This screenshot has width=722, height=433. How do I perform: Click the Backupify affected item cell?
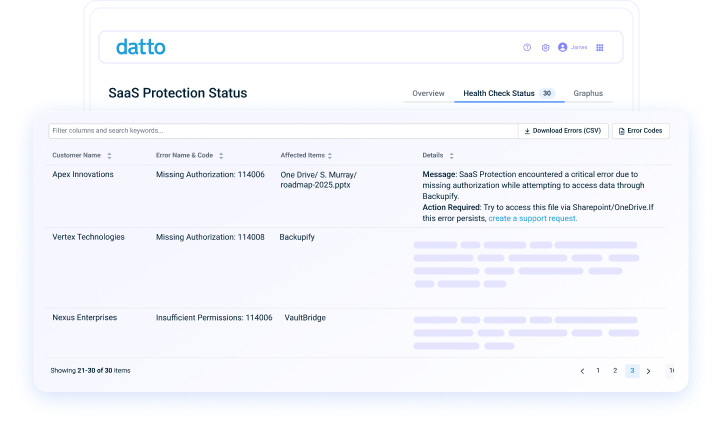pyautogui.click(x=297, y=237)
